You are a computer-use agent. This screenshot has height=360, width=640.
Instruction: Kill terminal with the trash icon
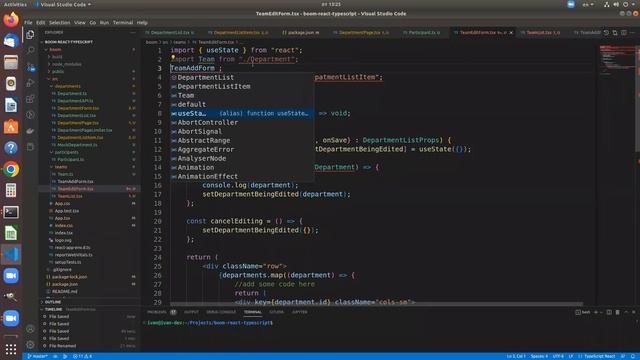pyautogui.click(x=618, y=312)
